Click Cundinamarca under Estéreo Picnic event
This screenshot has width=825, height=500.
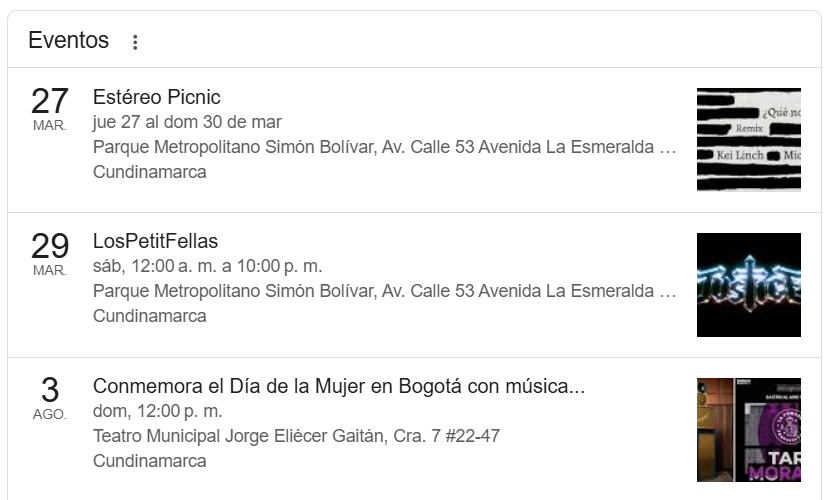[x=150, y=172]
